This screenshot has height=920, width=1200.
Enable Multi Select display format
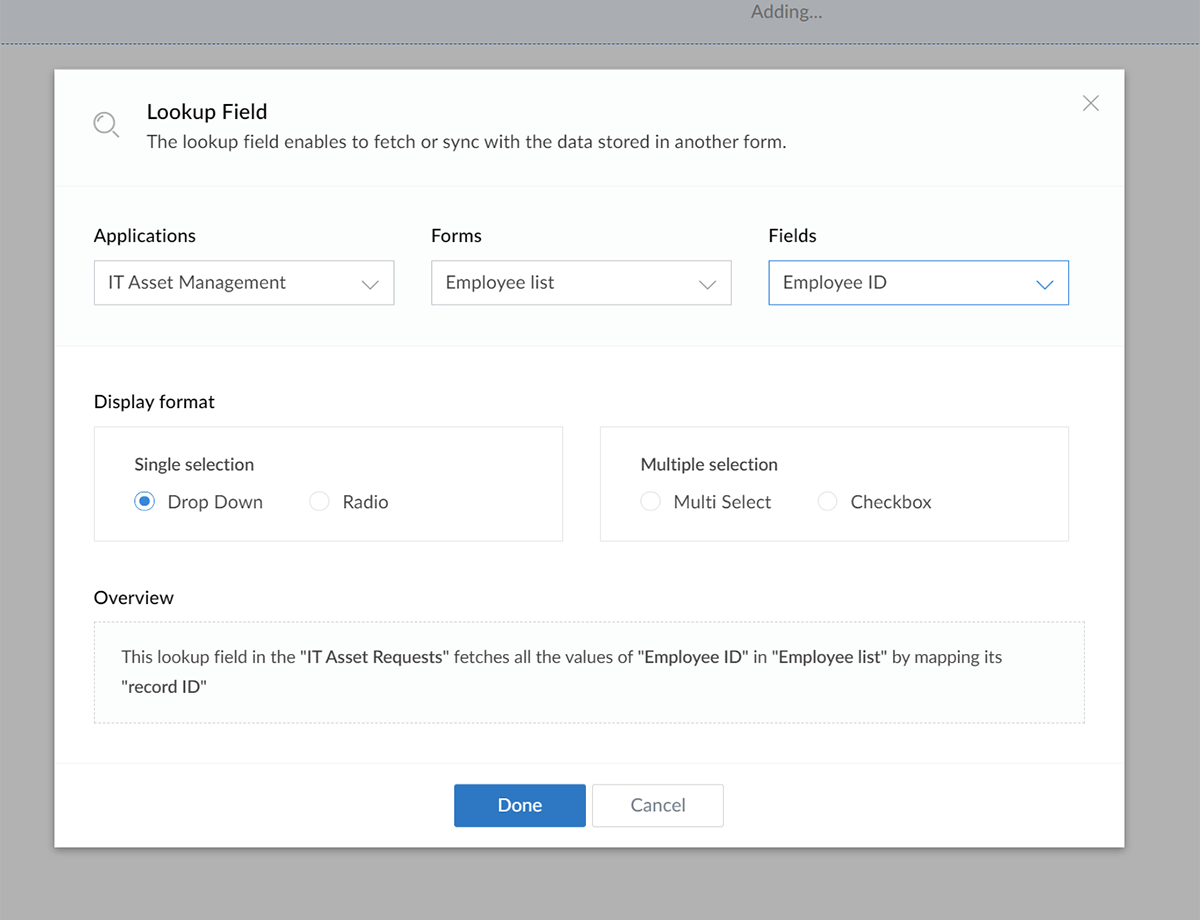coord(650,501)
